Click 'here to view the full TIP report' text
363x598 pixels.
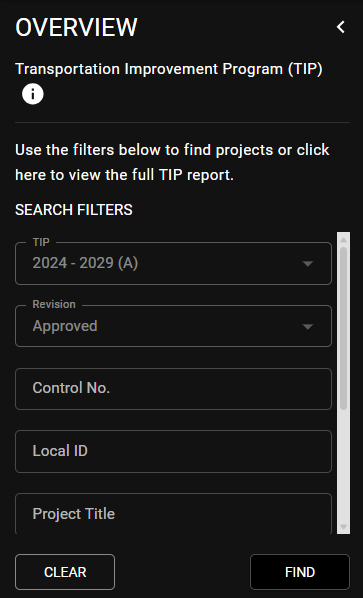[124, 175]
